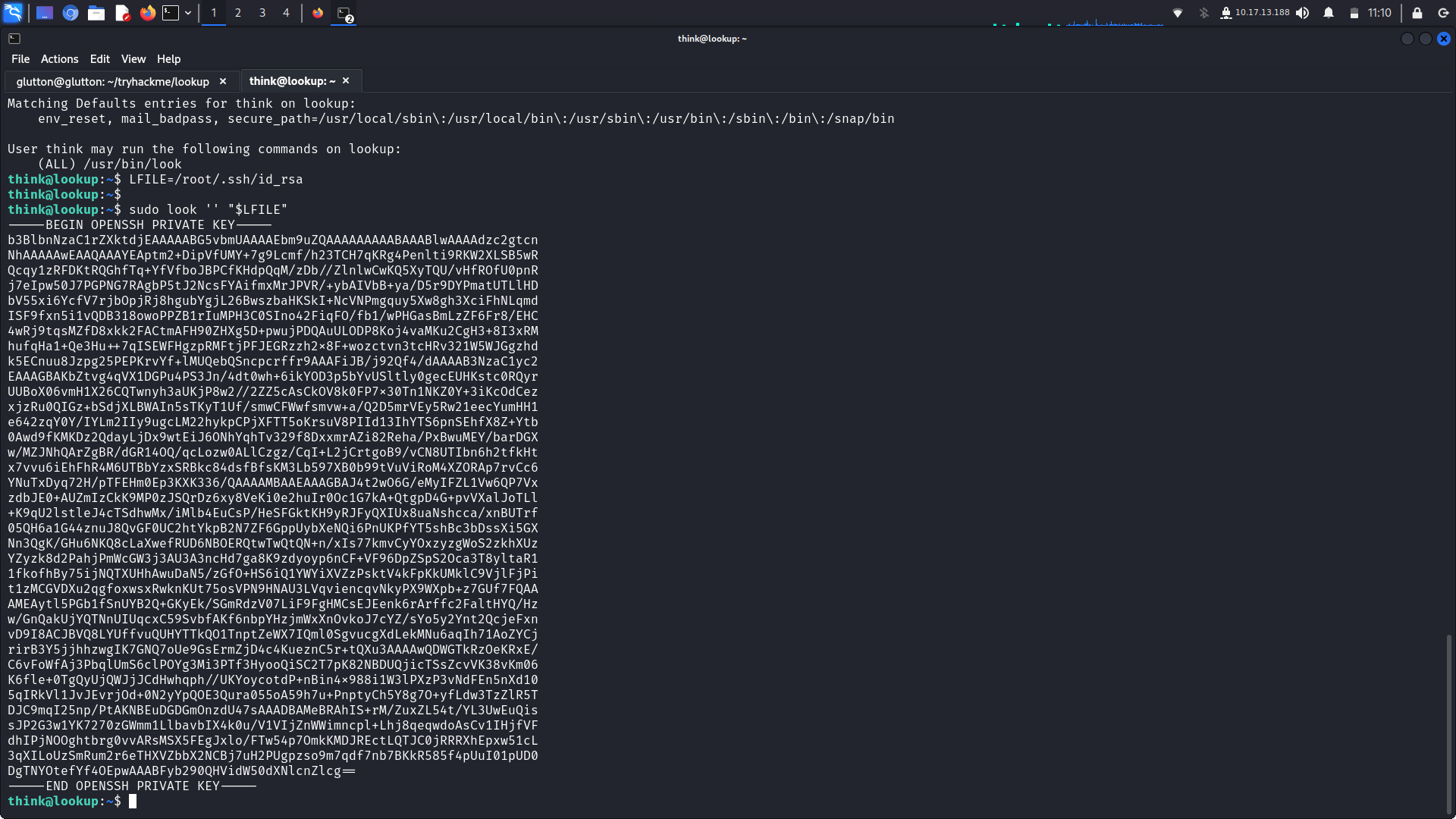1456x819 pixels.
Task: Open the Actions menu
Action: click(x=59, y=58)
